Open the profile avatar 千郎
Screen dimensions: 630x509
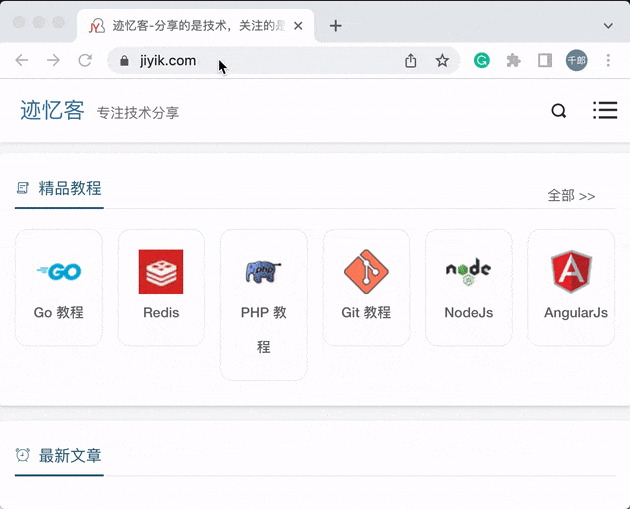577,61
